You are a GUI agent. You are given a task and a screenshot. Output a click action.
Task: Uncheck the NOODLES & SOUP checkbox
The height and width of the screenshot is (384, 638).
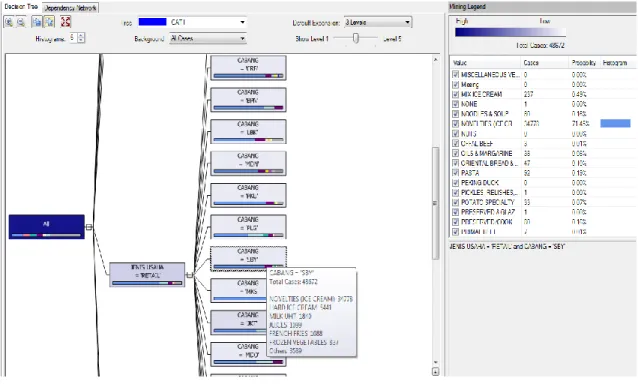click(x=455, y=114)
